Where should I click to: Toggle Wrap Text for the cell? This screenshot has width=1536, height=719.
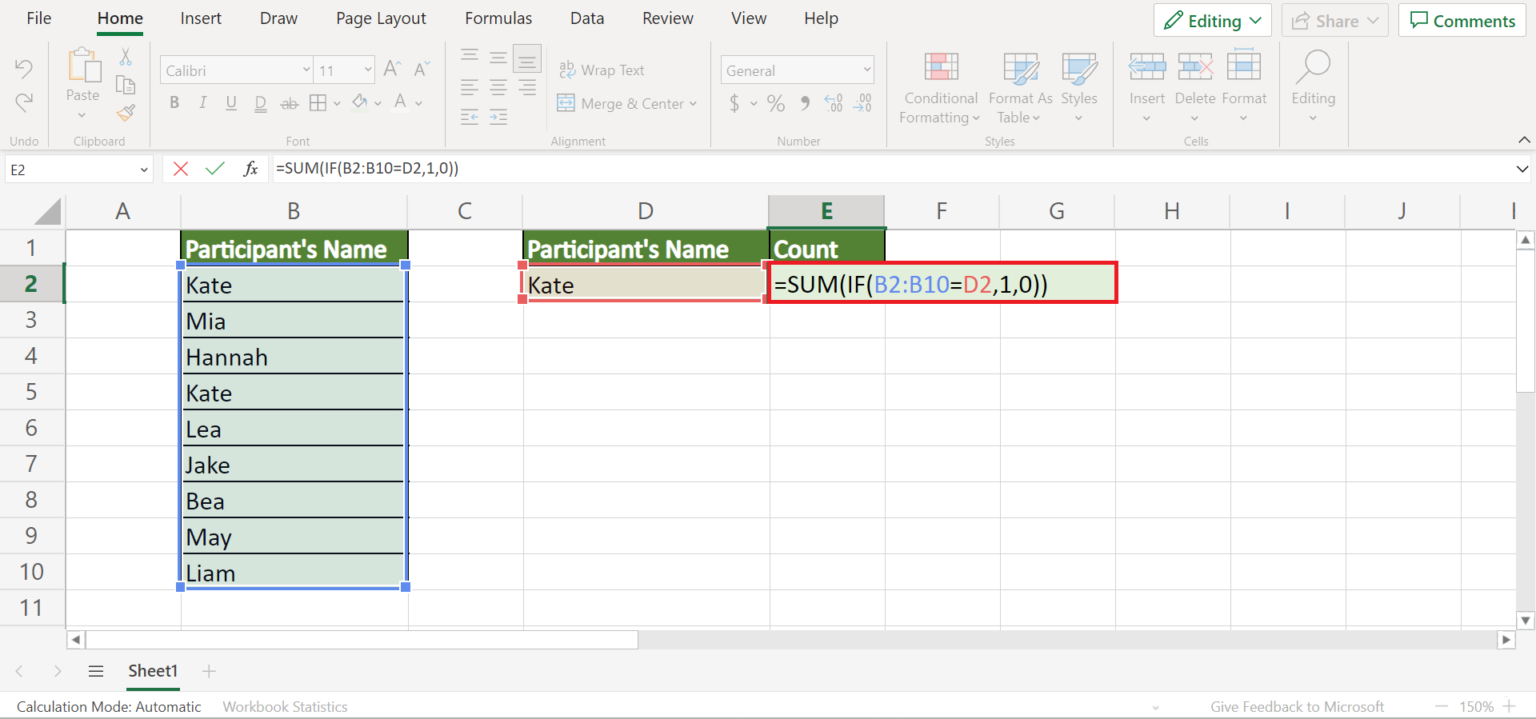602,70
